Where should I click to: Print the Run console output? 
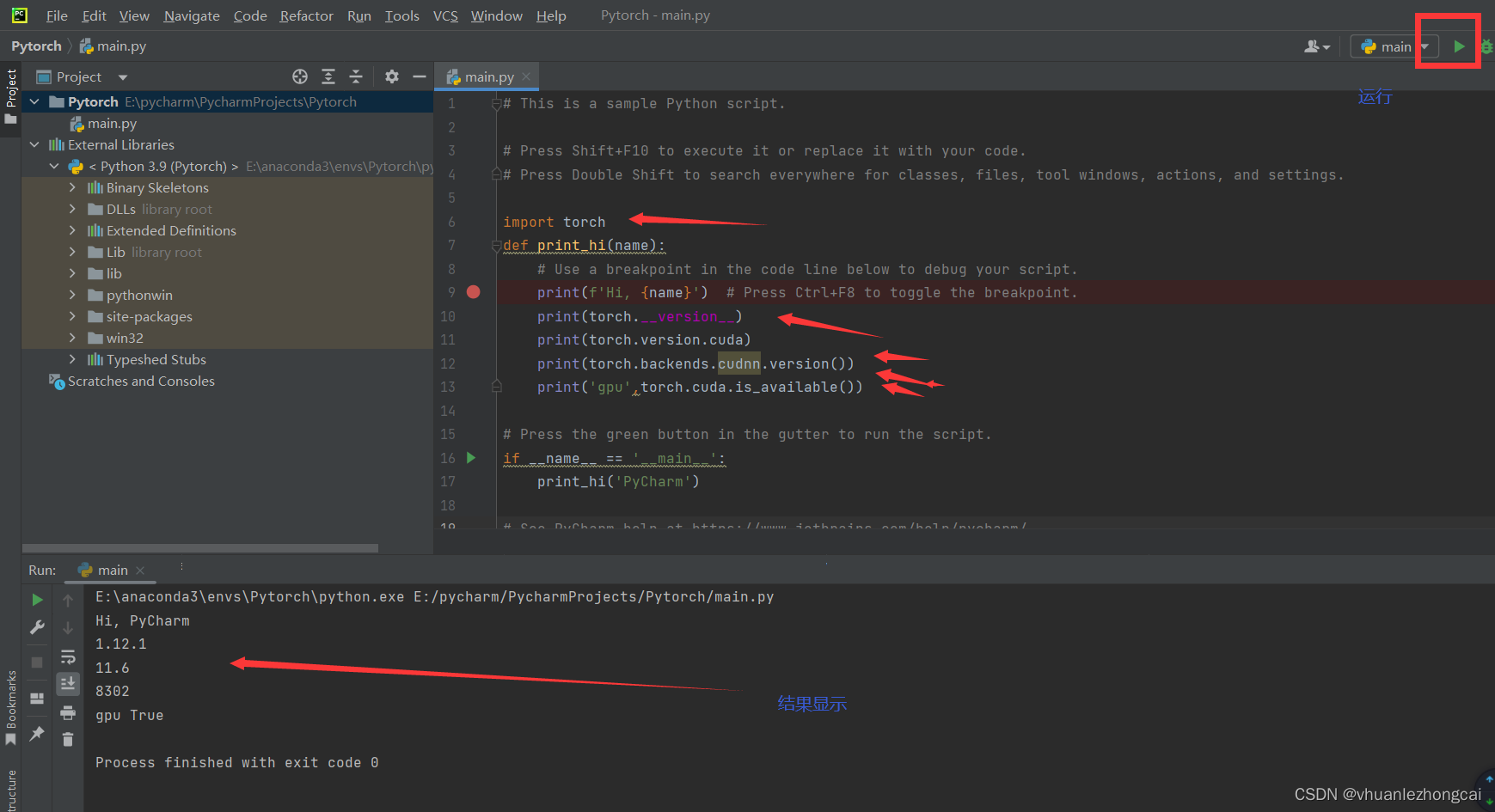point(68,712)
